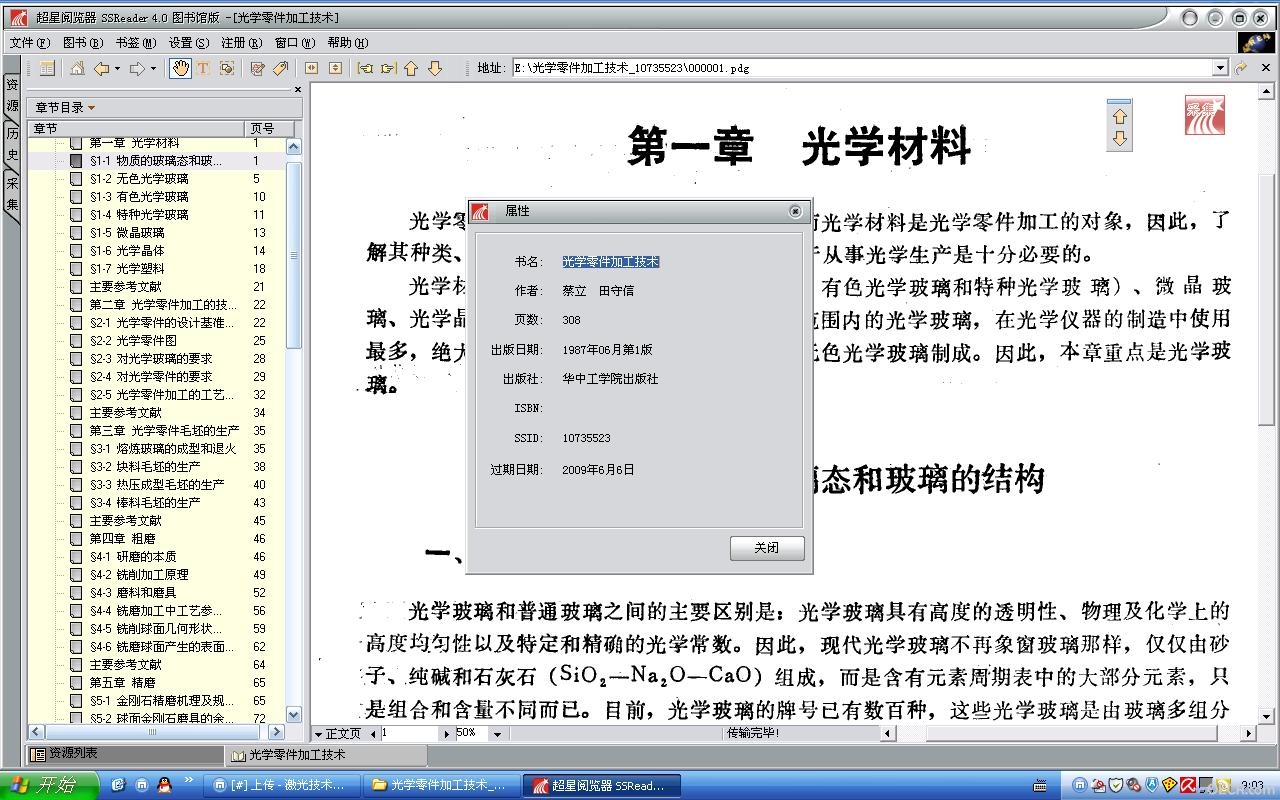Viewport: 1280px width, 800px height.
Task: Open the address bar dropdown
Action: [x=1220, y=68]
